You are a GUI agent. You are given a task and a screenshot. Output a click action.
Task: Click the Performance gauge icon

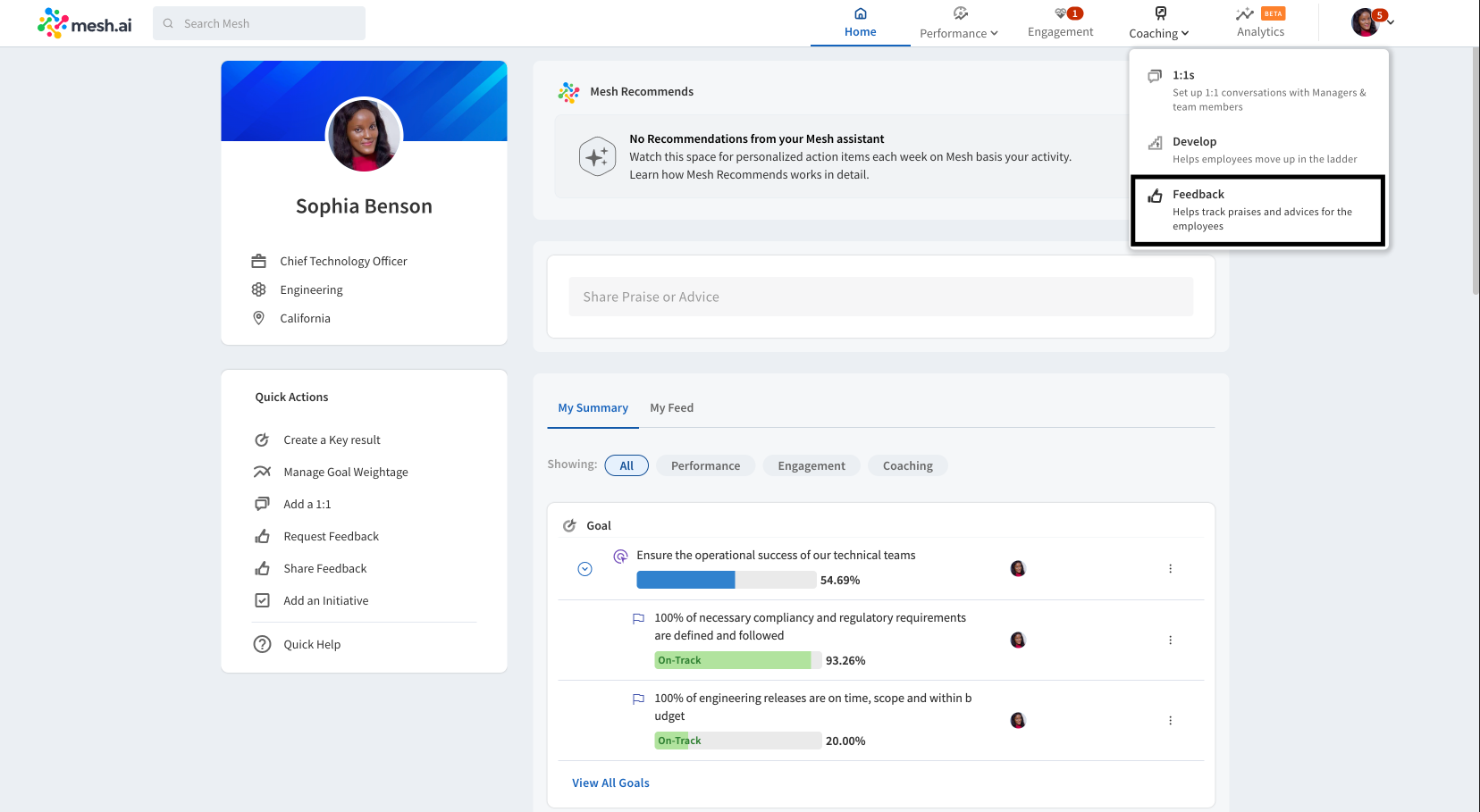tap(961, 13)
